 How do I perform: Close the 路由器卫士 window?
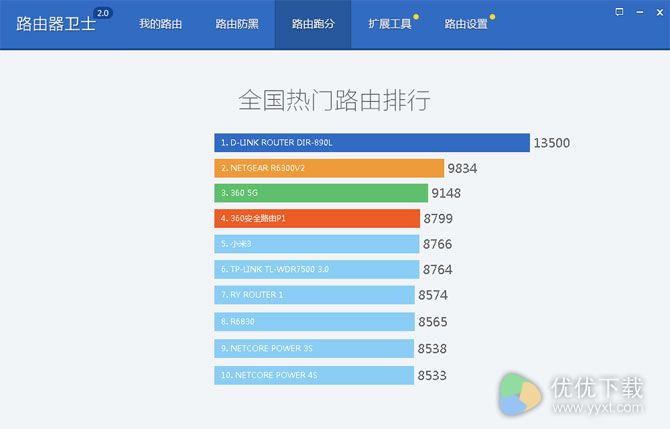[x=660, y=12]
